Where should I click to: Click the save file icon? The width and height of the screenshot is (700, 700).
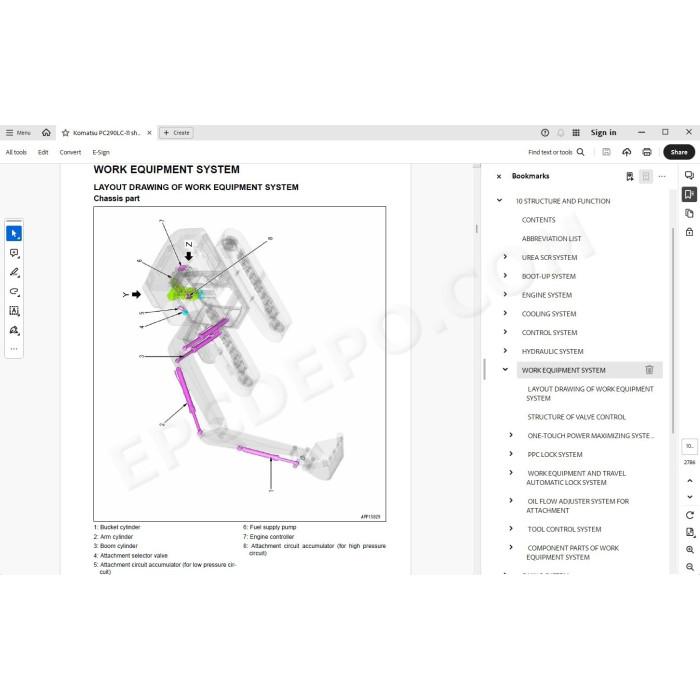pyautogui.click(x=606, y=152)
